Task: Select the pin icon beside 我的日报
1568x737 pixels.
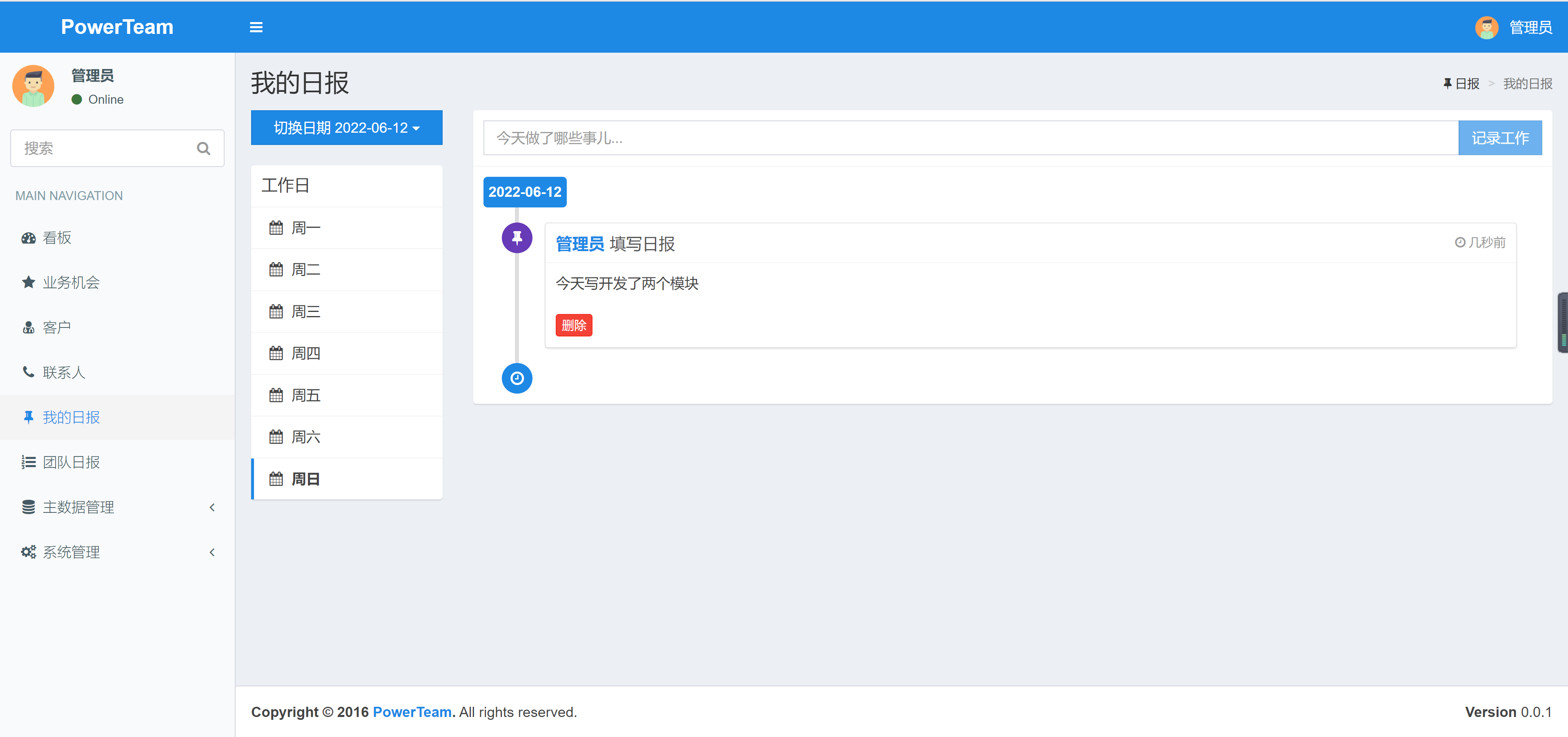Action: [28, 417]
